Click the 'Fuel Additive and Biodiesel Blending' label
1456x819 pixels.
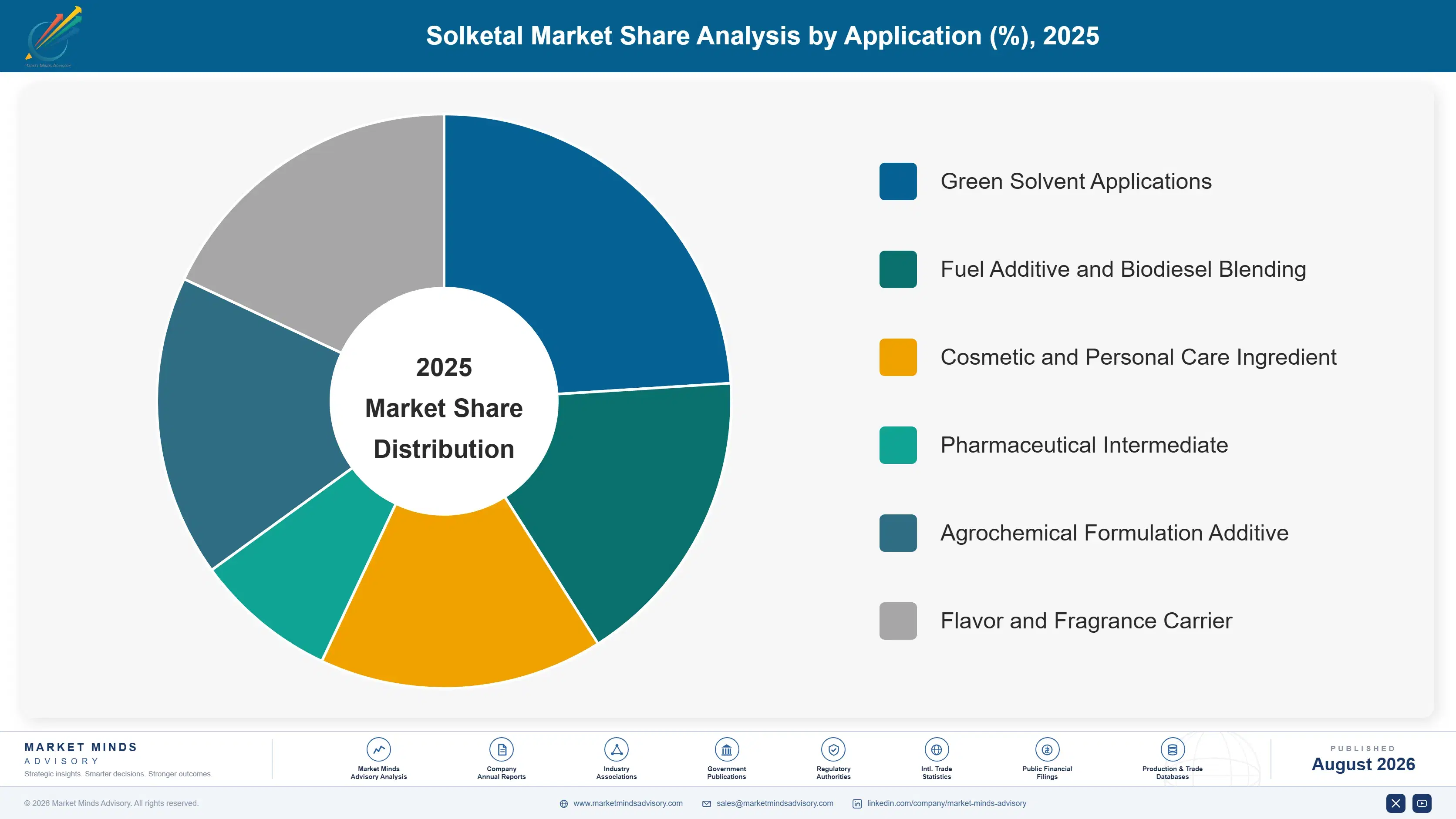(x=1123, y=269)
